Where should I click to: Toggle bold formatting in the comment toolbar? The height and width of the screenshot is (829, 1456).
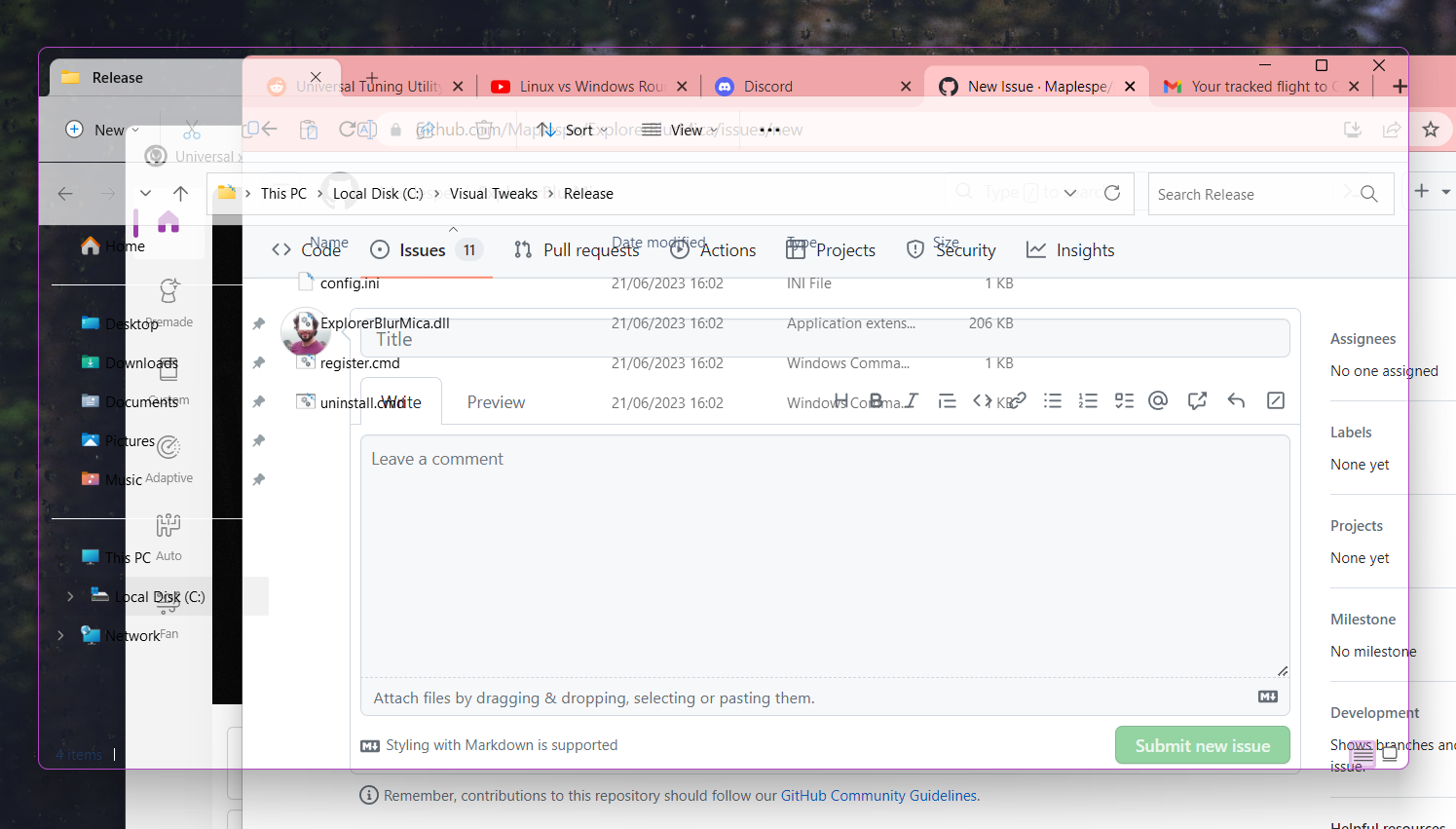point(876,399)
